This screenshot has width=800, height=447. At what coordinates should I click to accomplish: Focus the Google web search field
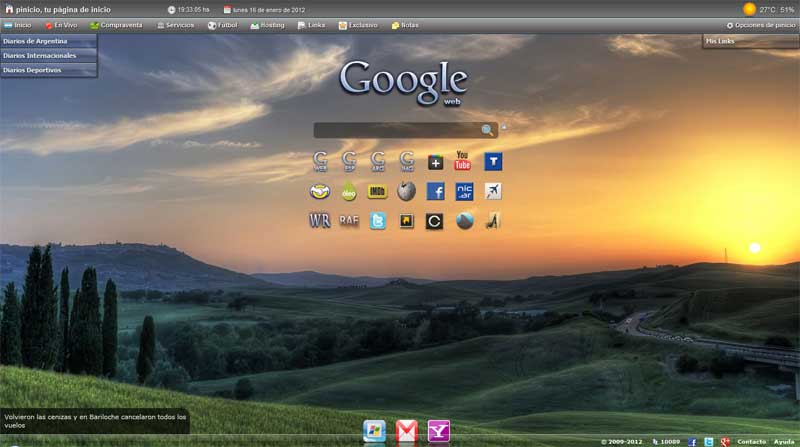tap(396, 130)
